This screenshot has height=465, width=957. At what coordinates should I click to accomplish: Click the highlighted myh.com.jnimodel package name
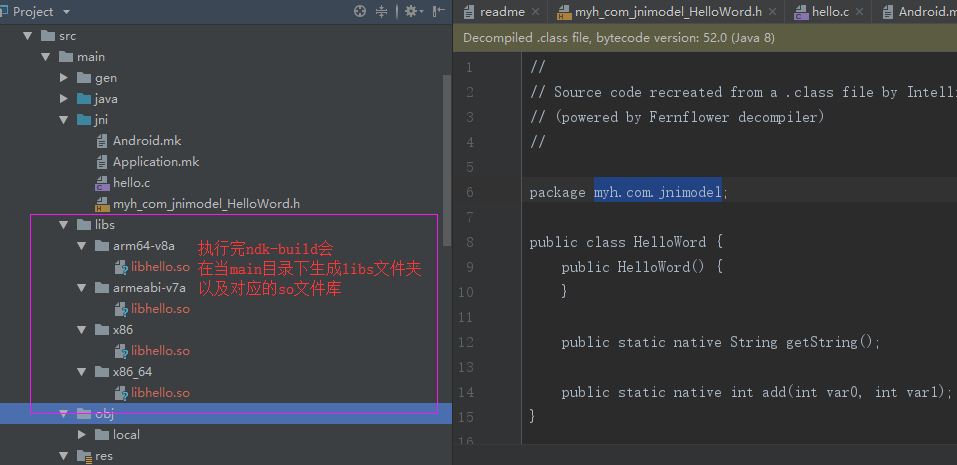[658, 192]
